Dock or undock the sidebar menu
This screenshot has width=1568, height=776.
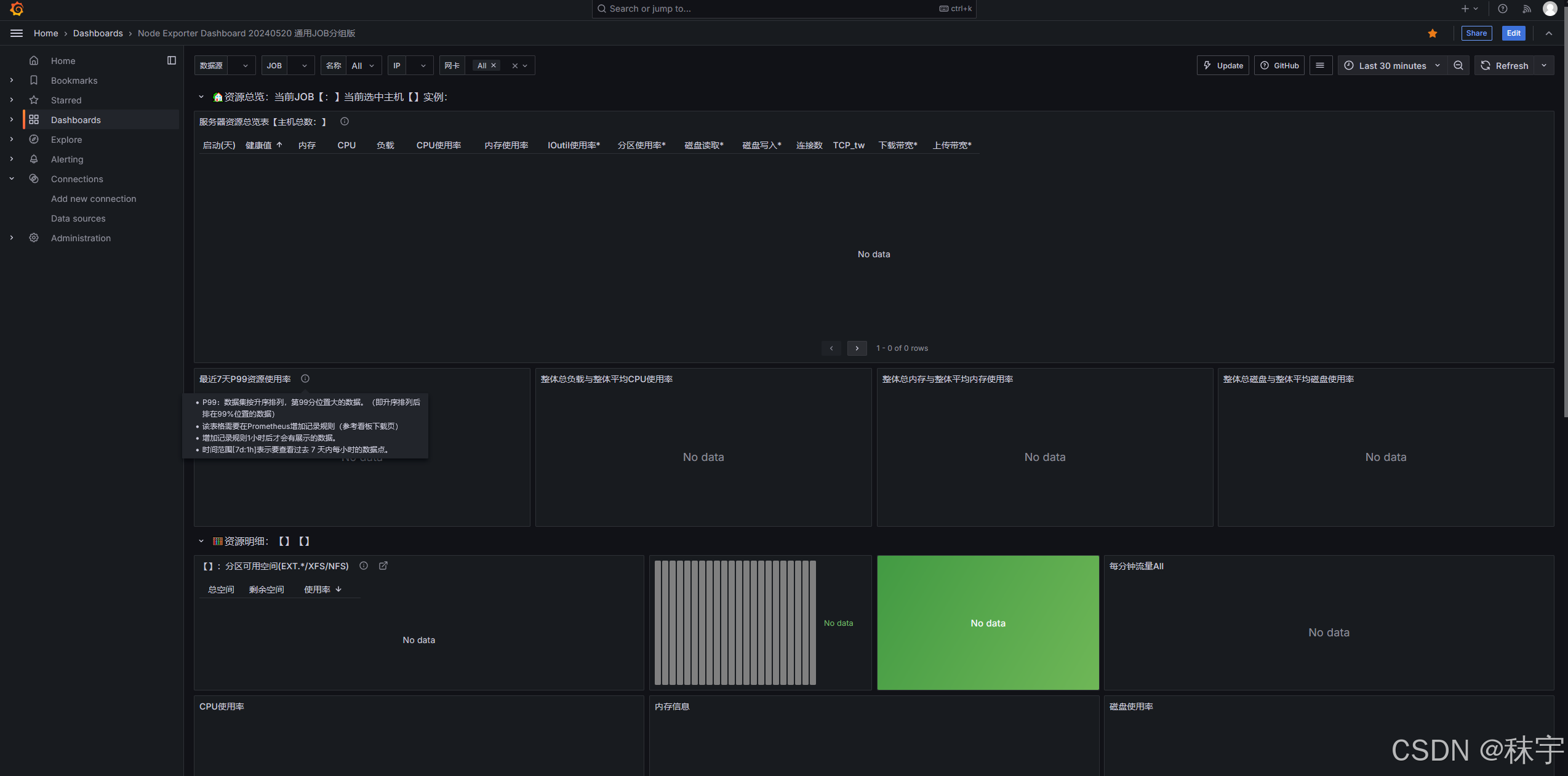pos(172,60)
